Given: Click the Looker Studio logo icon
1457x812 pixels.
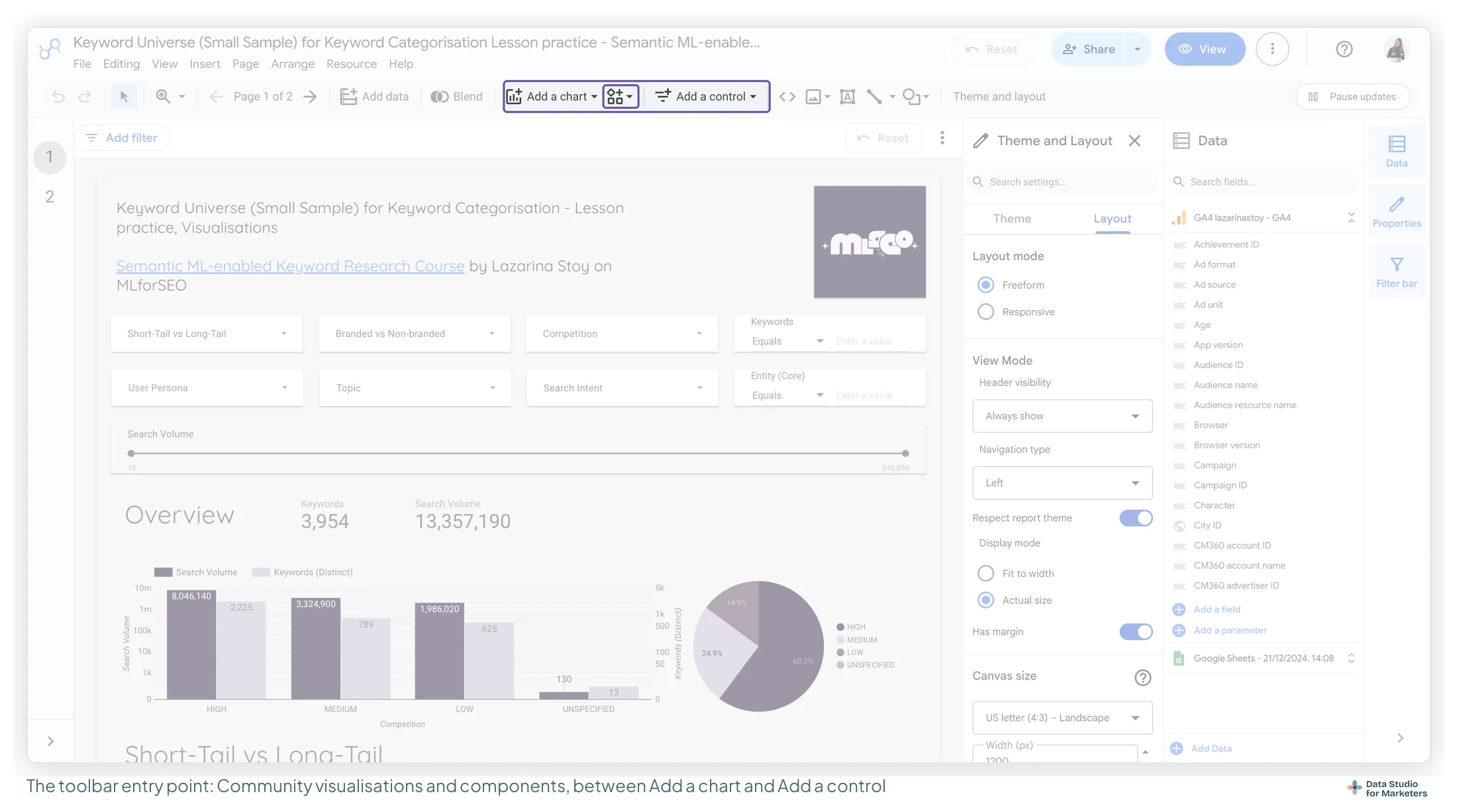Looking at the screenshot, I should click(x=50, y=49).
